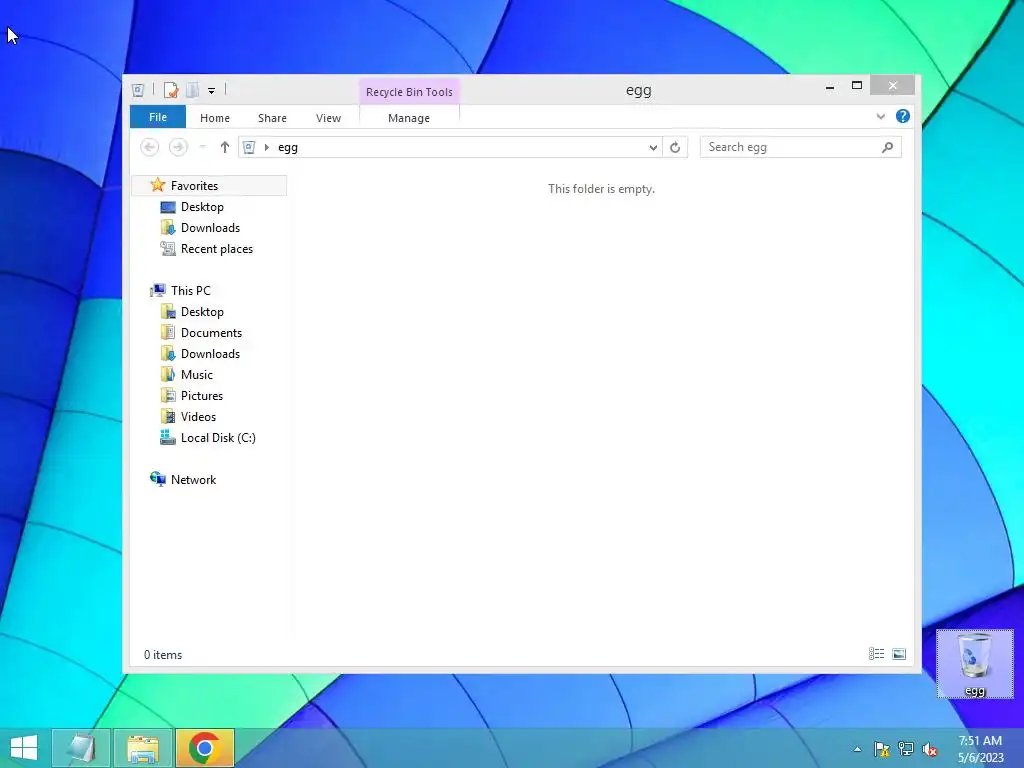1024x768 pixels.
Task: Open the address bar history dropdown
Action: pos(653,148)
